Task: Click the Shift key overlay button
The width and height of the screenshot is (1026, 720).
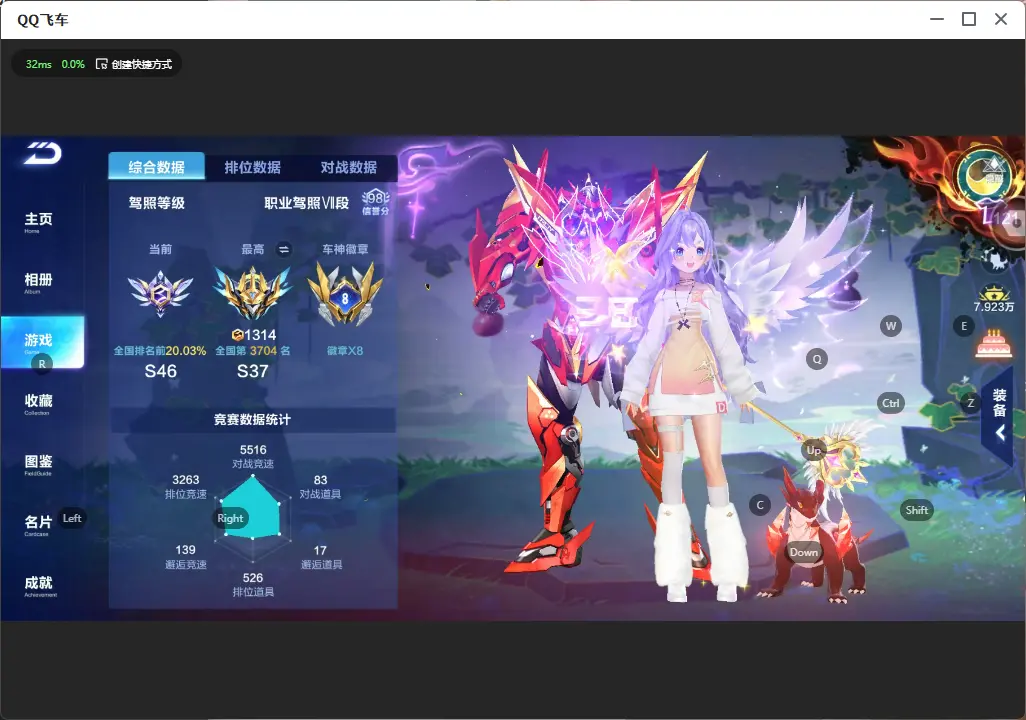Action: click(917, 510)
